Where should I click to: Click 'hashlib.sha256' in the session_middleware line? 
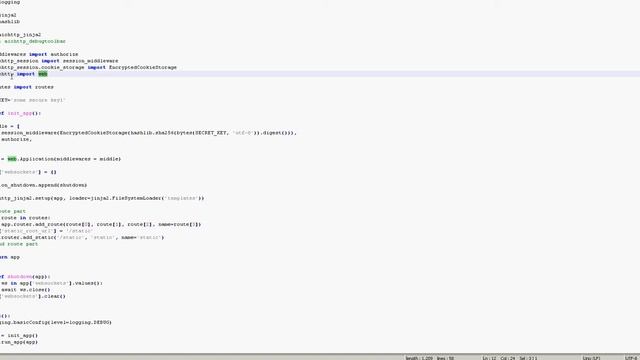151,133
